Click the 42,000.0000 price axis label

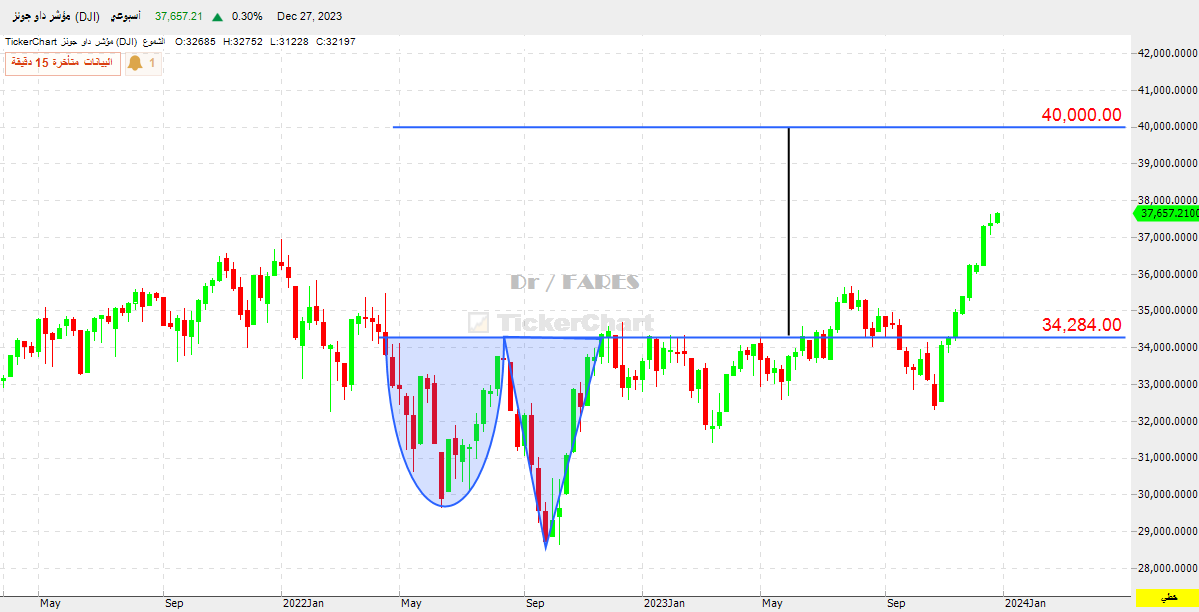pyautogui.click(x=1167, y=54)
